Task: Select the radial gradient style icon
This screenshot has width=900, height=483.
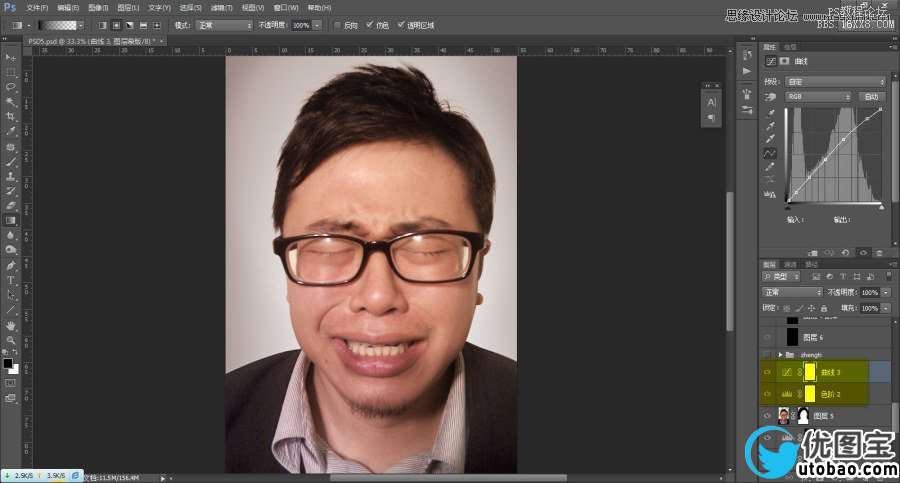Action: [x=117, y=24]
